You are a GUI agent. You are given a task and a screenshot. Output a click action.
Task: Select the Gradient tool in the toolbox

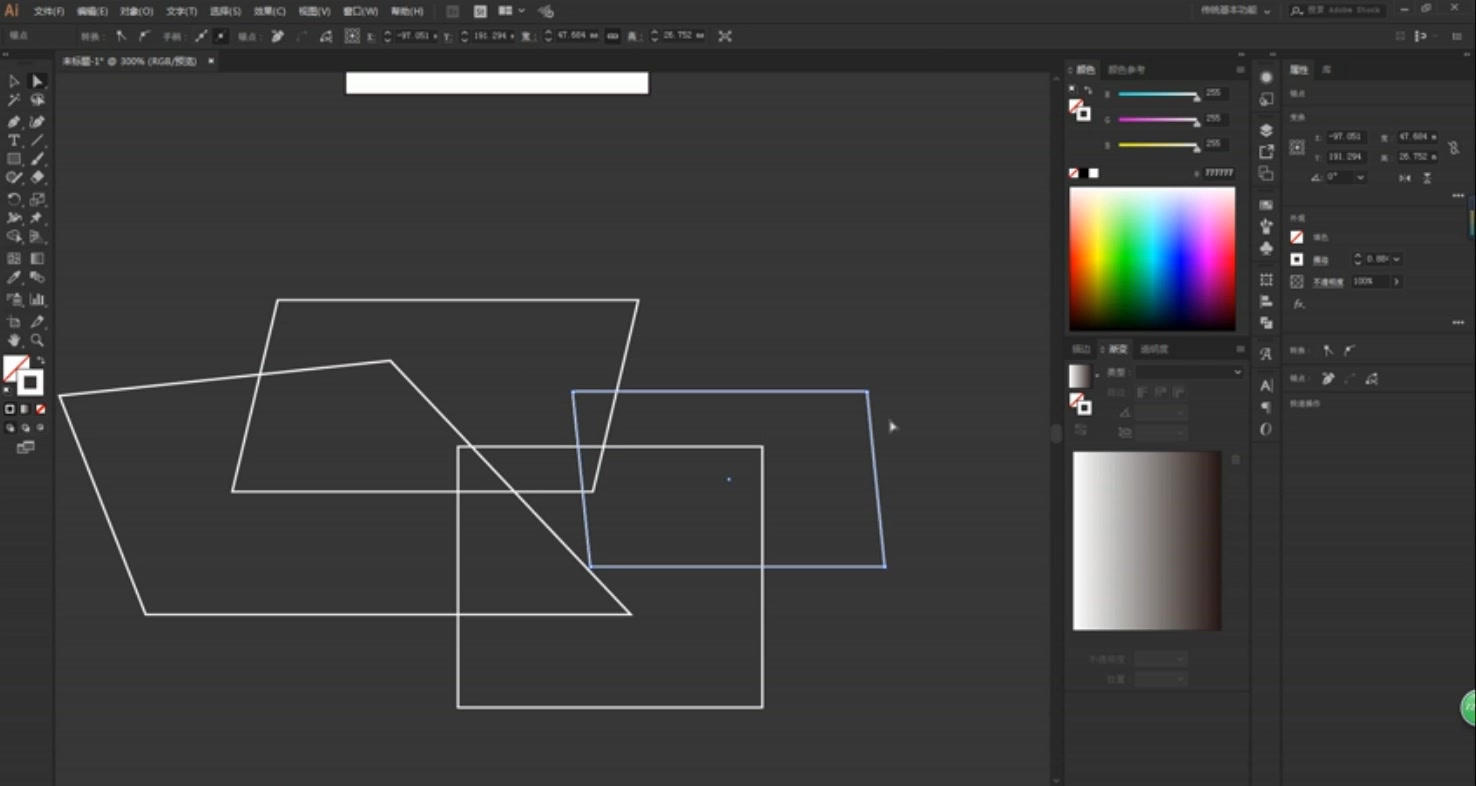pyautogui.click(x=37, y=258)
